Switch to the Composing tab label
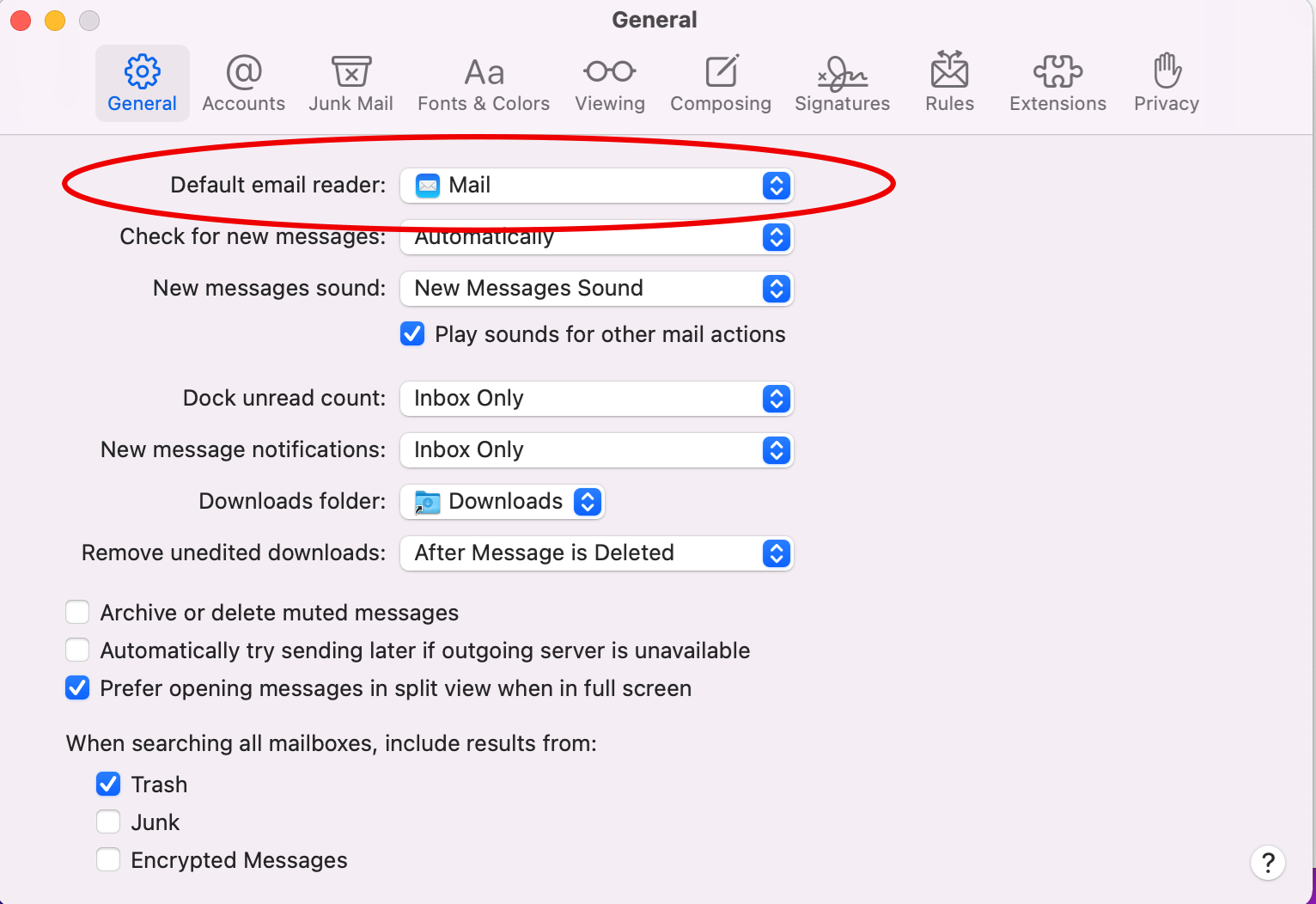The image size is (1316, 904). click(721, 103)
